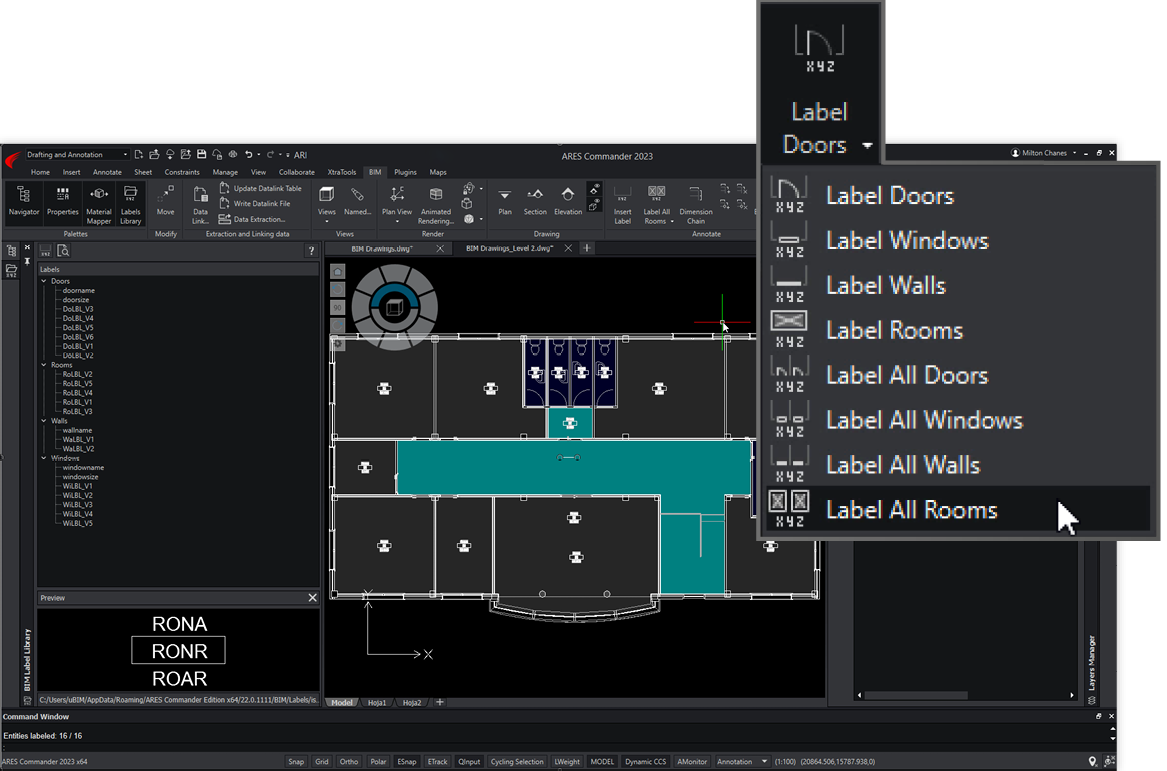Open the Milton Chanes user account menu

point(1043,153)
